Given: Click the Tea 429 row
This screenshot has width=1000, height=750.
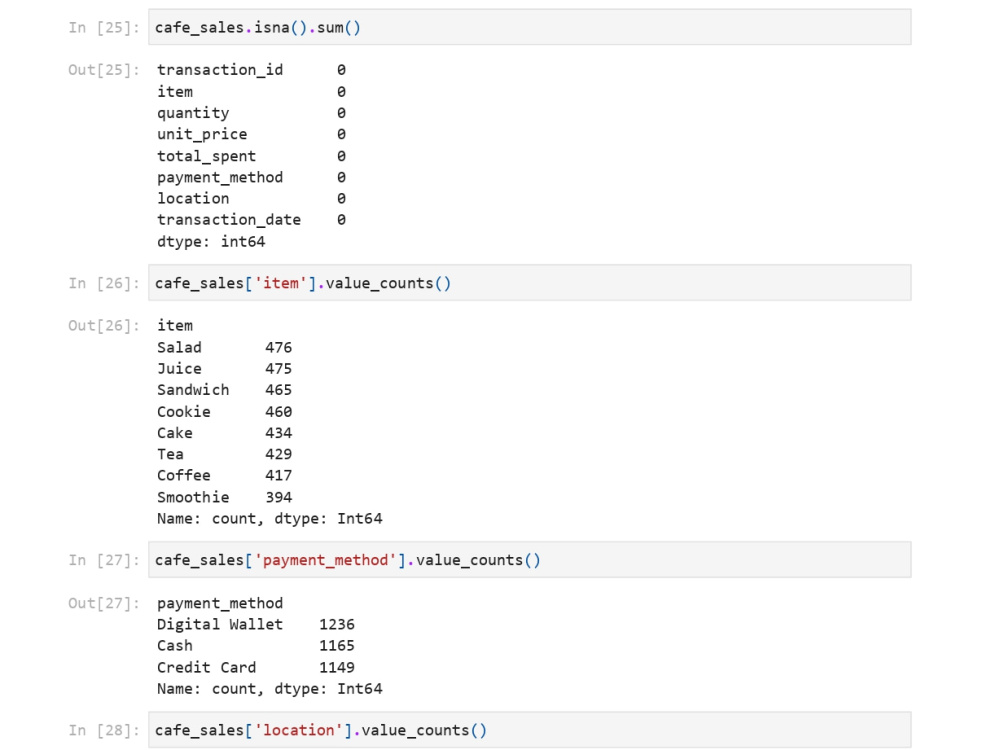Looking at the screenshot, I should pos(224,454).
